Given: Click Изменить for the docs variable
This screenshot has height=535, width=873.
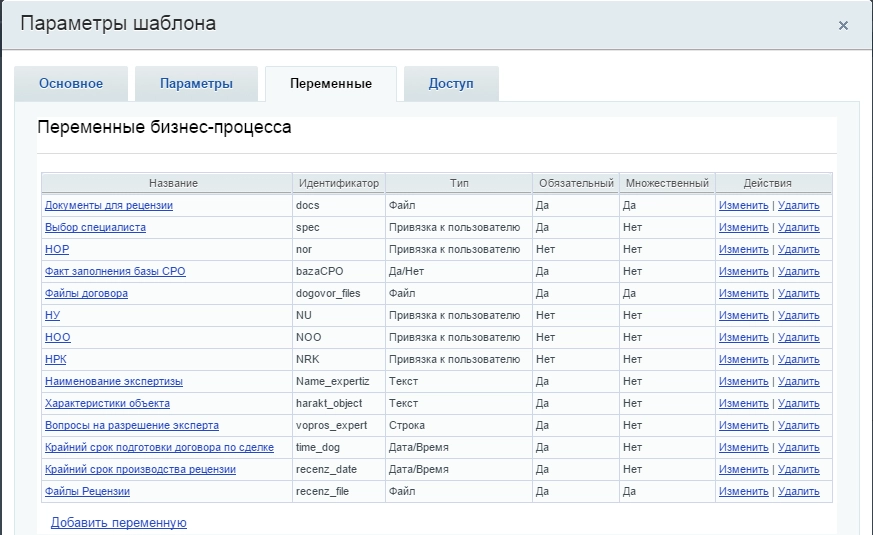Looking at the screenshot, I should (743, 206).
